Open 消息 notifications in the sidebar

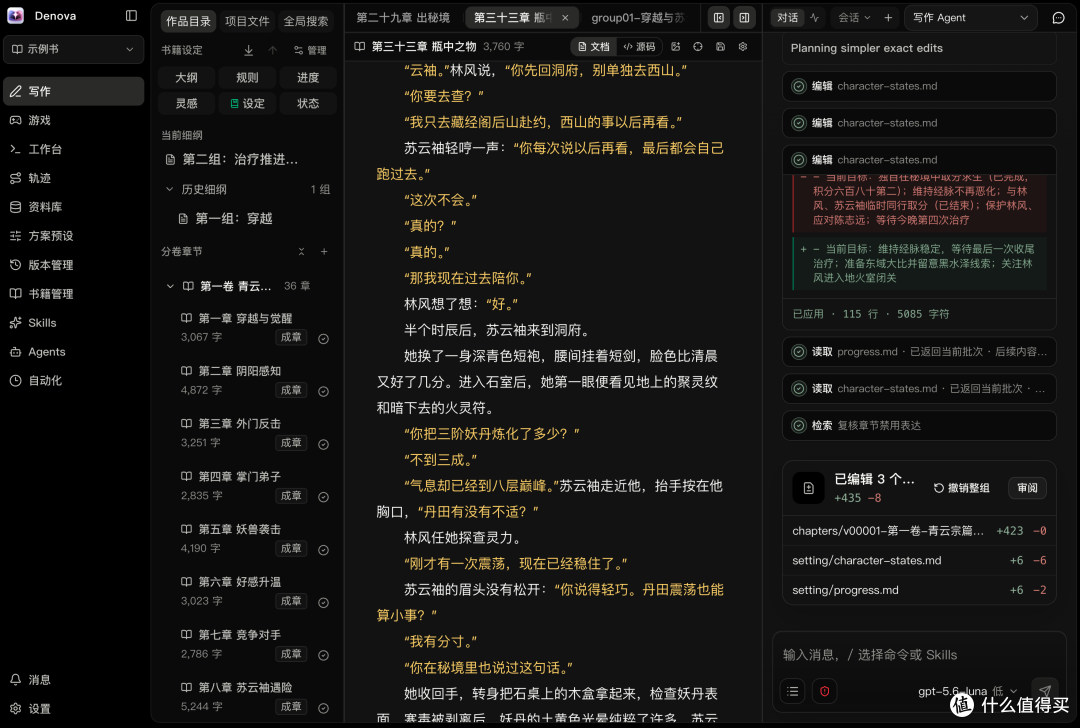[74, 679]
